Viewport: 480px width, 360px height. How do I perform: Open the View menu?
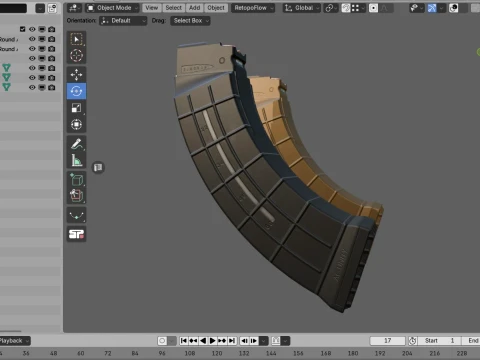pos(152,8)
